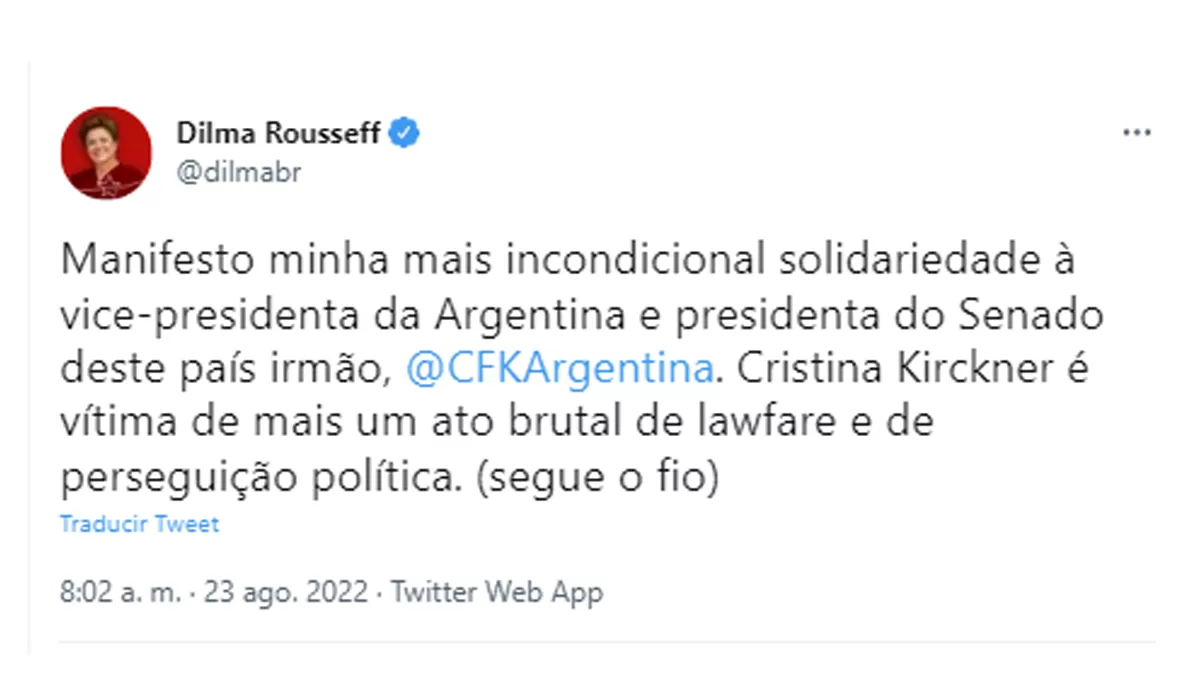This screenshot has width=1200, height=675.
Task: Click the phrase segue o fio
Action: coord(596,476)
